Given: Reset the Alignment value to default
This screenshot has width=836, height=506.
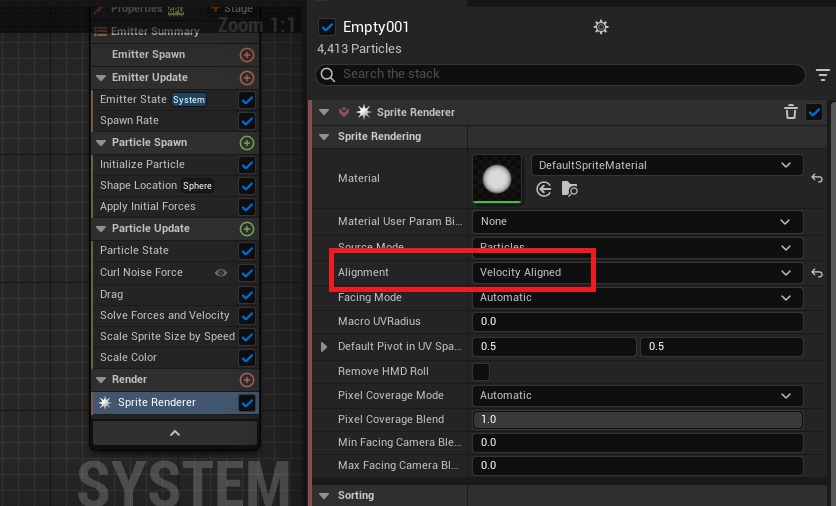Looking at the screenshot, I should [817, 273].
